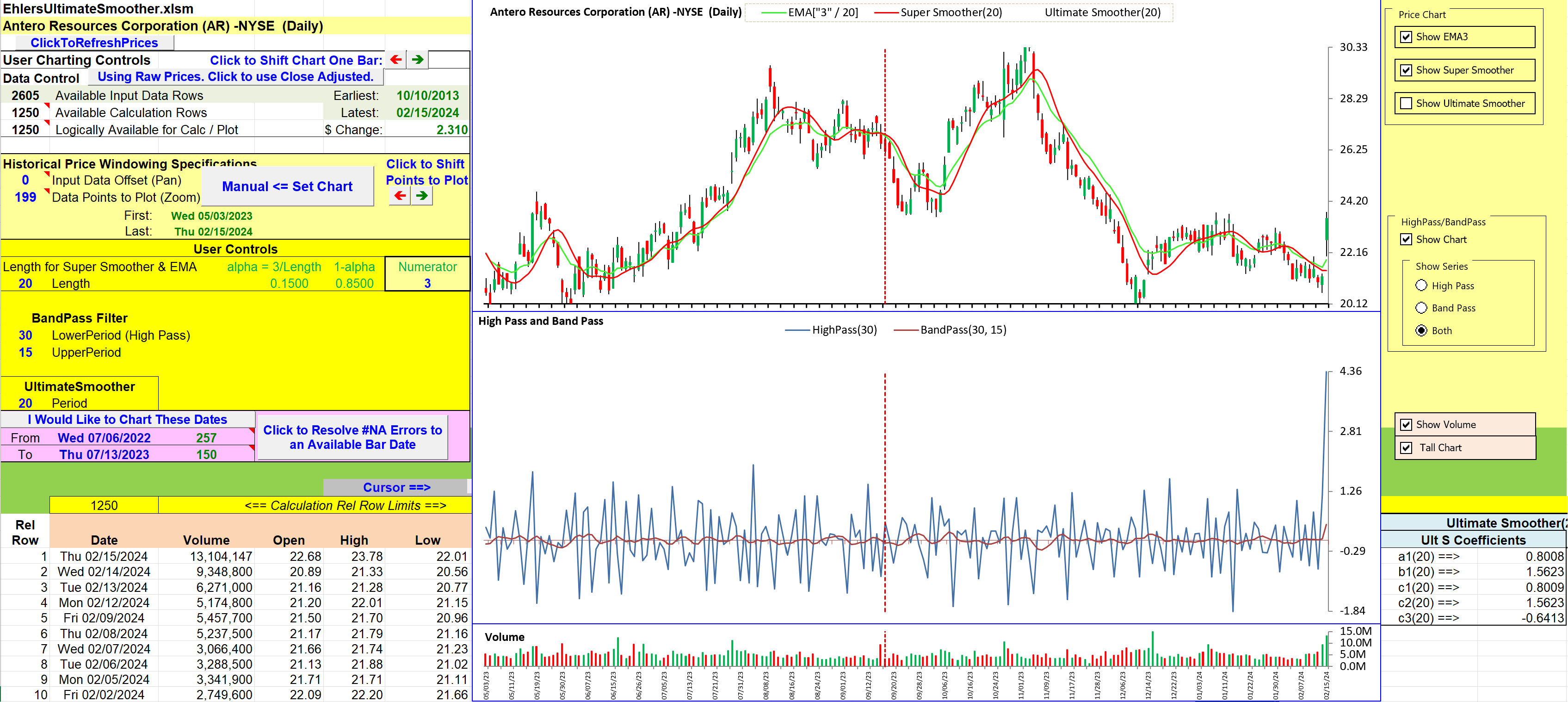
Task: Select To row number 150 cell
Action: pyautogui.click(x=206, y=455)
